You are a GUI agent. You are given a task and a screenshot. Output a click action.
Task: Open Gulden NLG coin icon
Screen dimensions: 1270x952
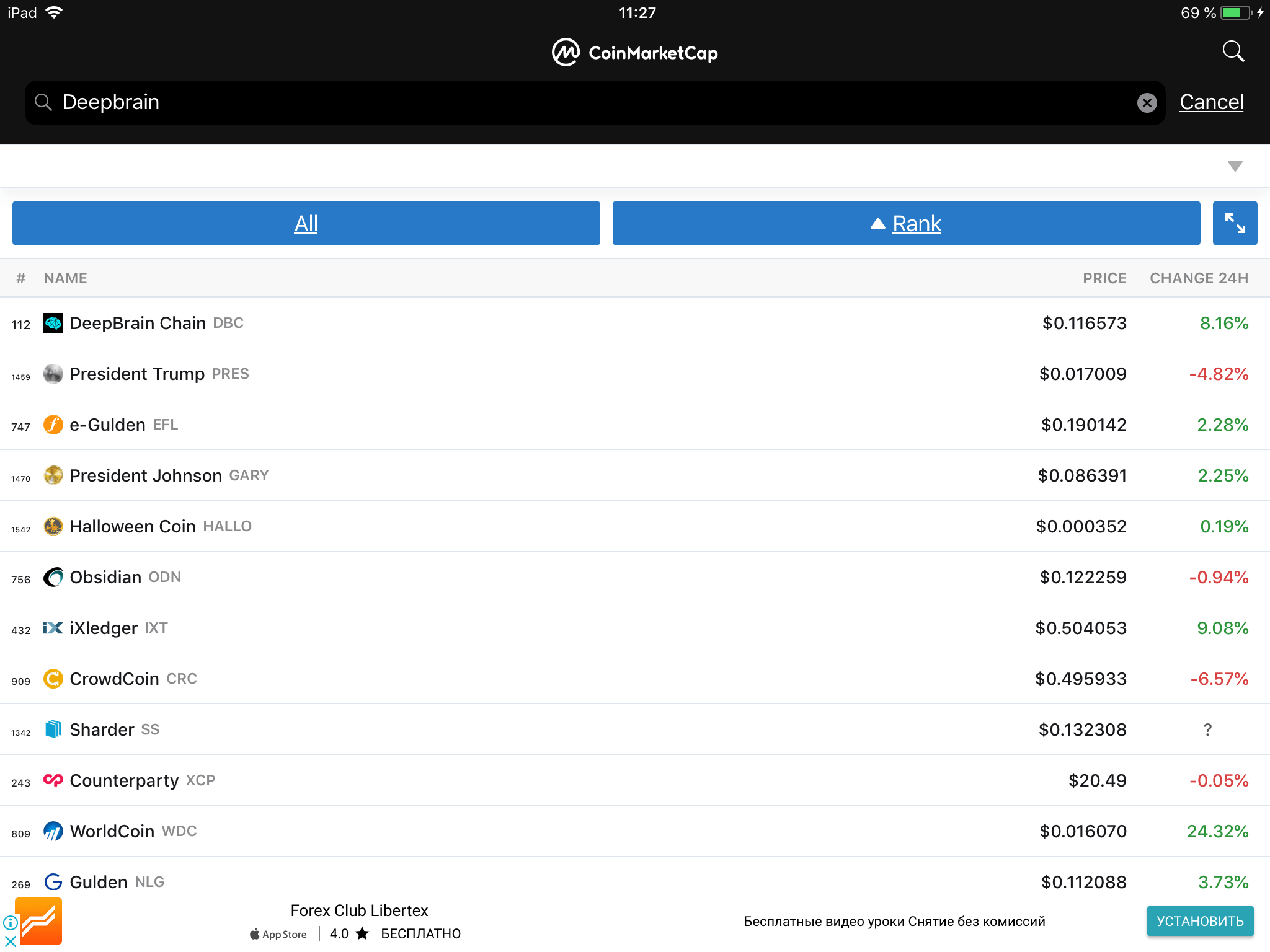pos(53,882)
